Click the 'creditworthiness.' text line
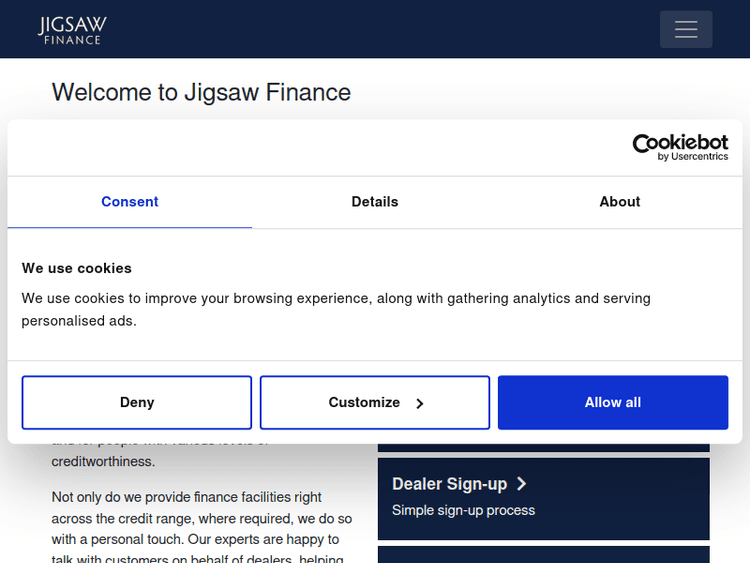 (x=103, y=462)
